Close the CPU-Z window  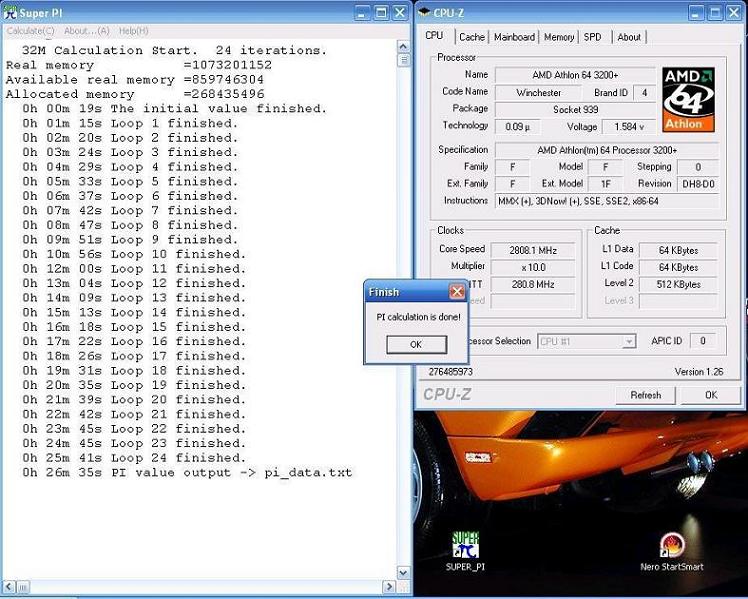pyautogui.click(x=734, y=13)
